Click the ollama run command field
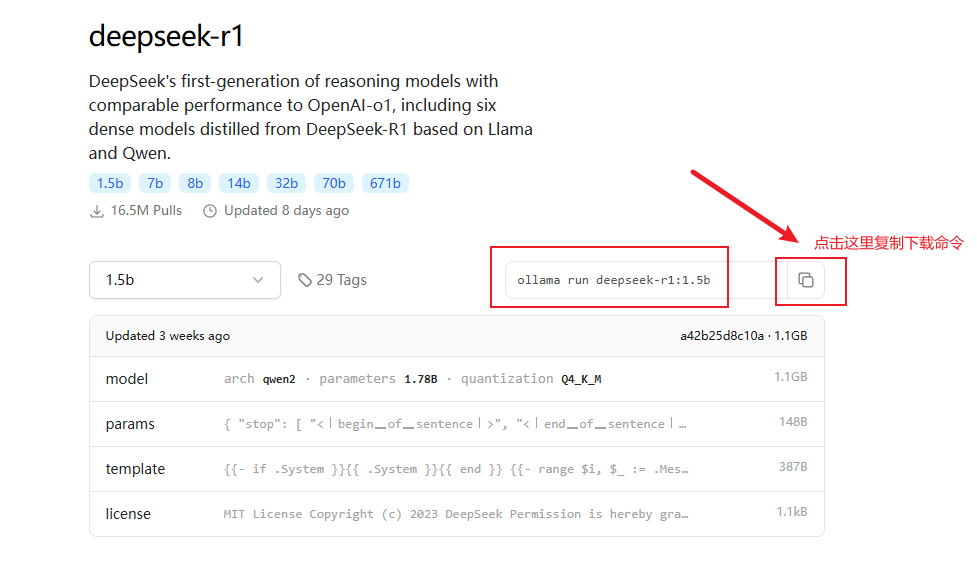 [614, 280]
